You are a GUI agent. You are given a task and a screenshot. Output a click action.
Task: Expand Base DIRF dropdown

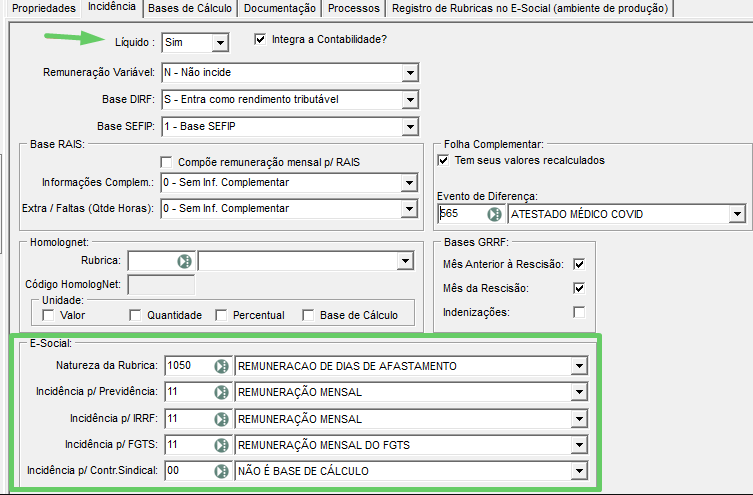410,100
